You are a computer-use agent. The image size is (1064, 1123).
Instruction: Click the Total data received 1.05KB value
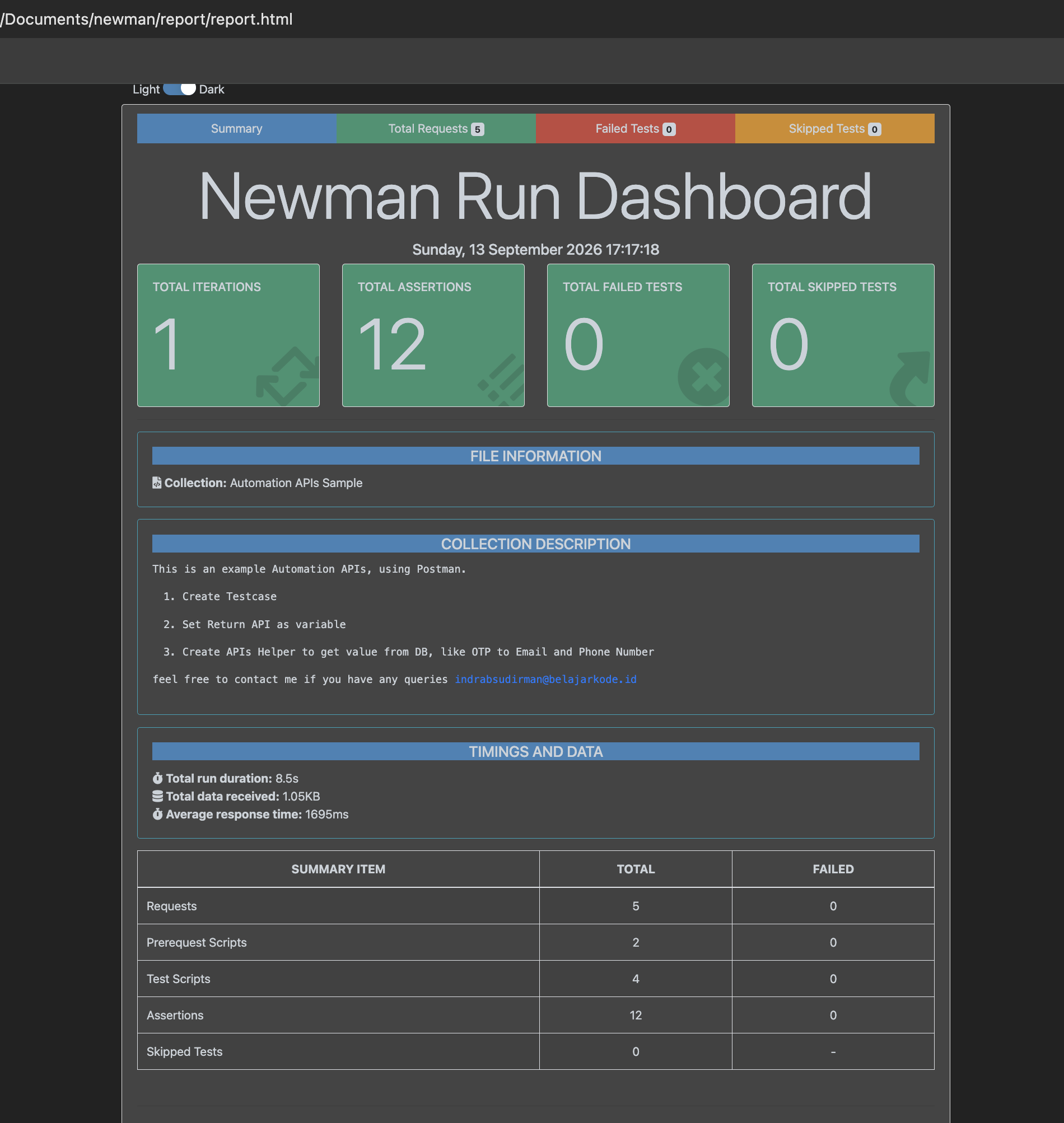(x=301, y=797)
